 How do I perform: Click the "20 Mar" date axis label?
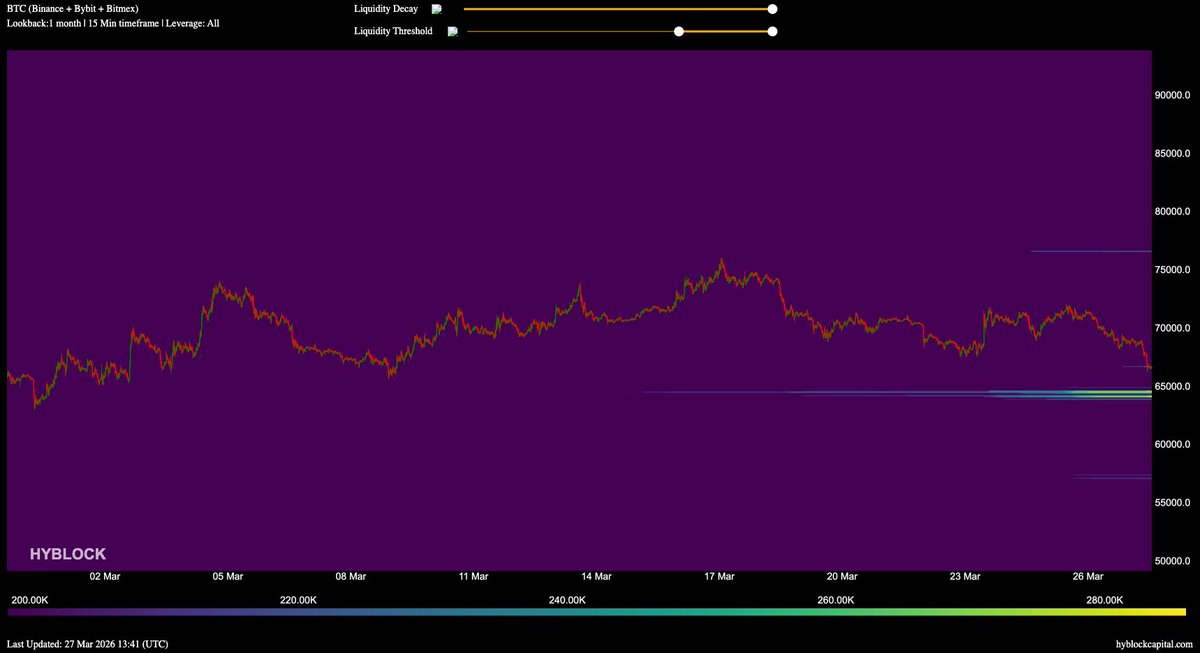pyautogui.click(x=842, y=577)
